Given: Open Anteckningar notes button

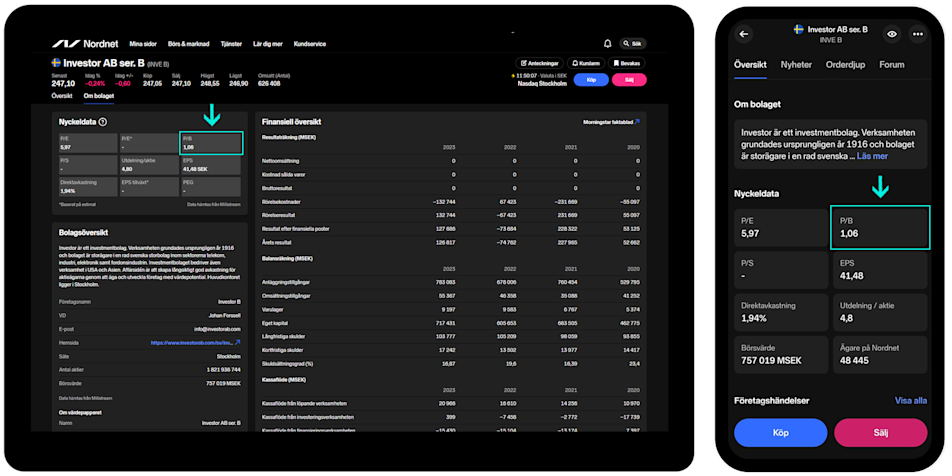Looking at the screenshot, I should (x=536, y=62).
